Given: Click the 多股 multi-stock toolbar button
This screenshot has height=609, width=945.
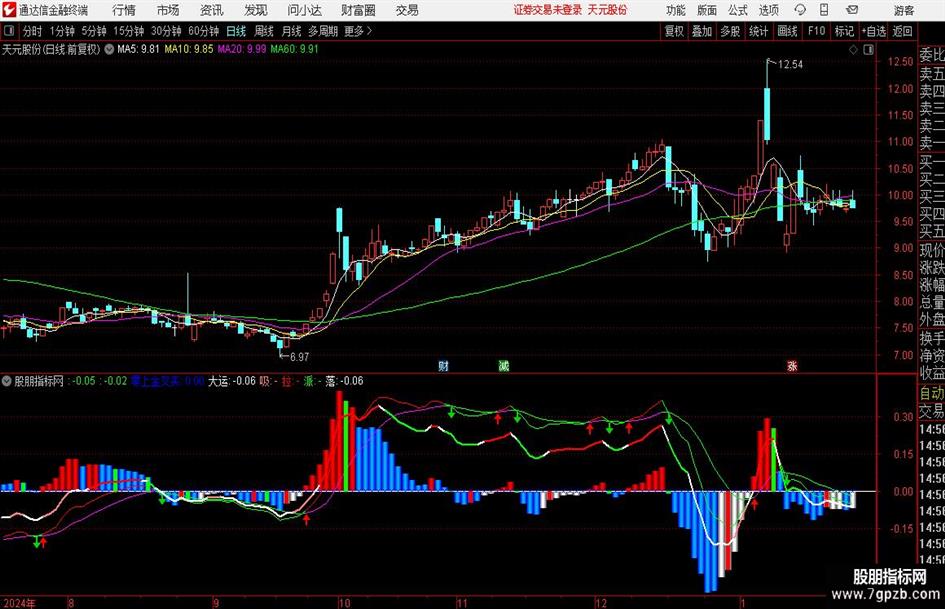Looking at the screenshot, I should (730, 31).
